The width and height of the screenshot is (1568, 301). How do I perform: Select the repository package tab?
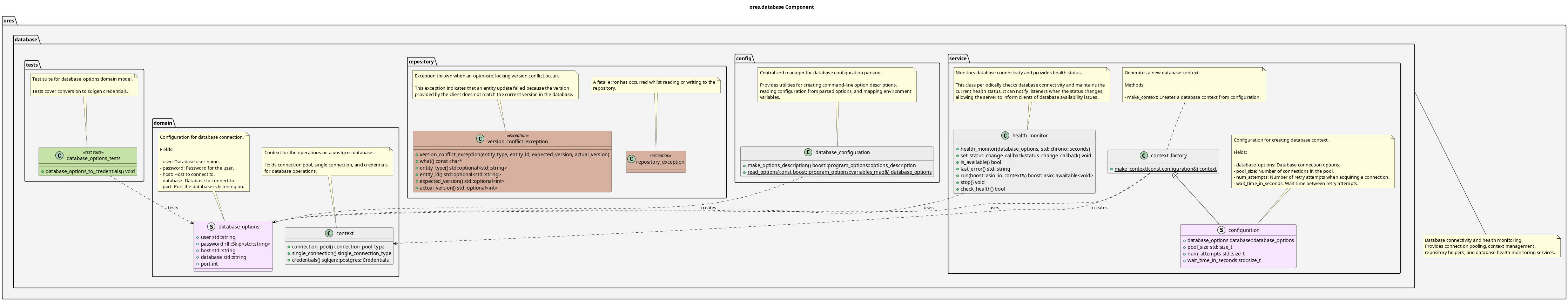(x=421, y=61)
